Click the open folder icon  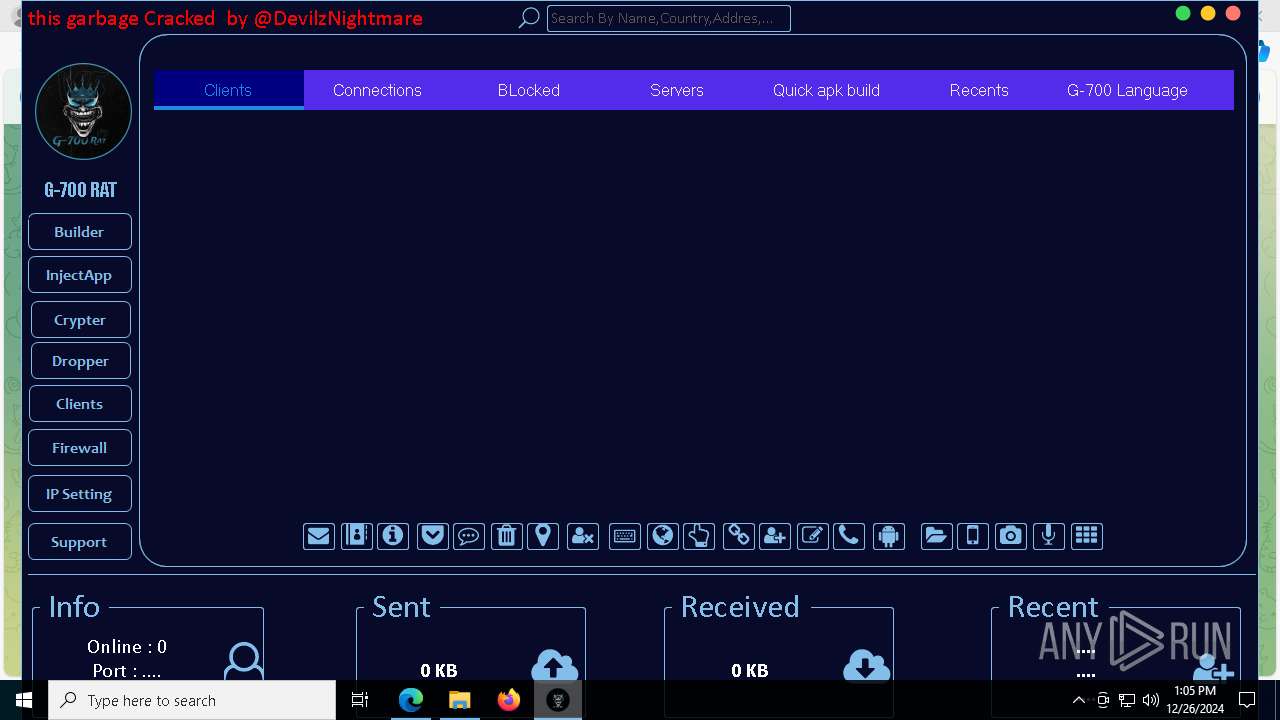936,536
